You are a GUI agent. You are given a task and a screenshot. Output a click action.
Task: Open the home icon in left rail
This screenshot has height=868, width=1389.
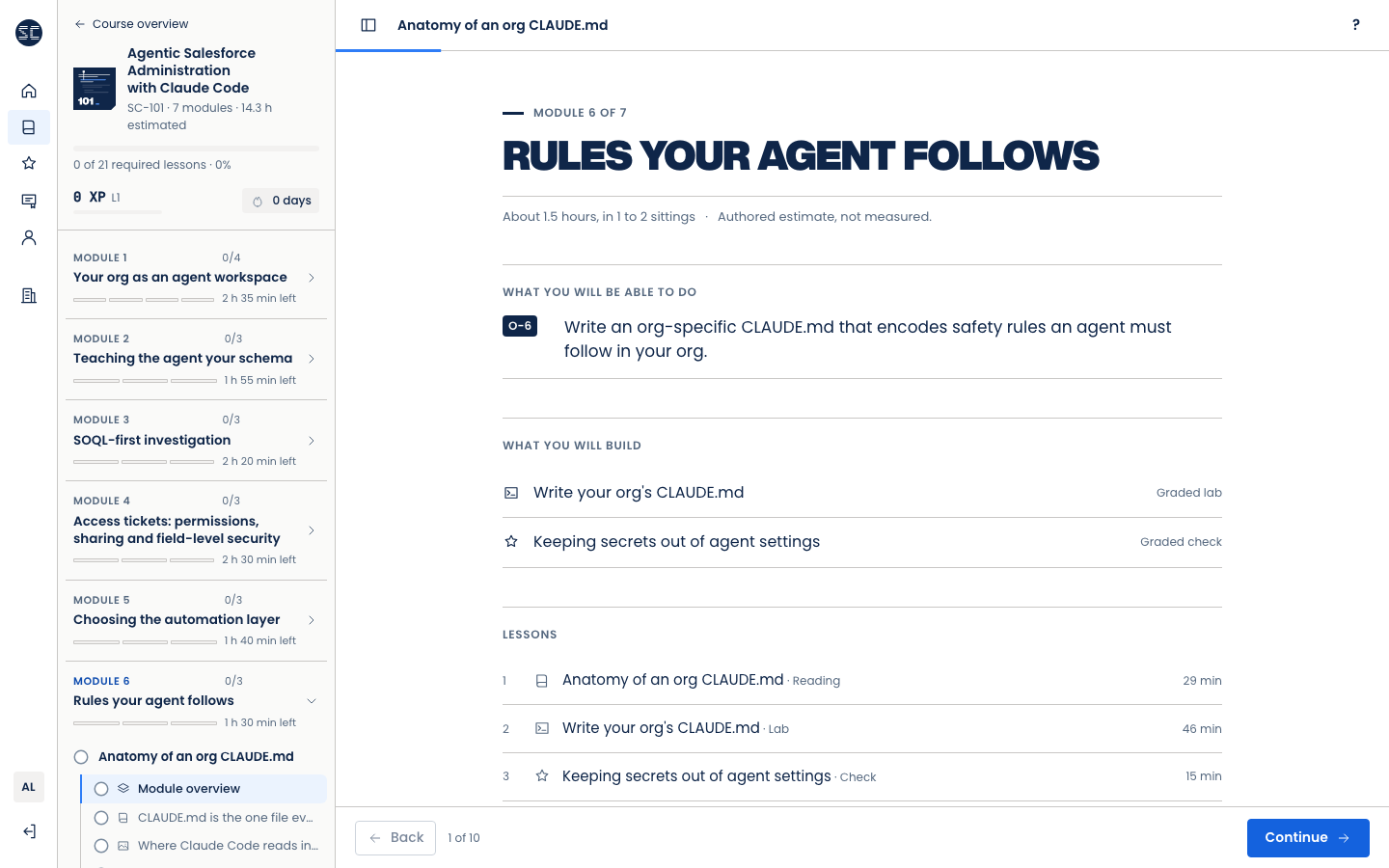point(29,91)
